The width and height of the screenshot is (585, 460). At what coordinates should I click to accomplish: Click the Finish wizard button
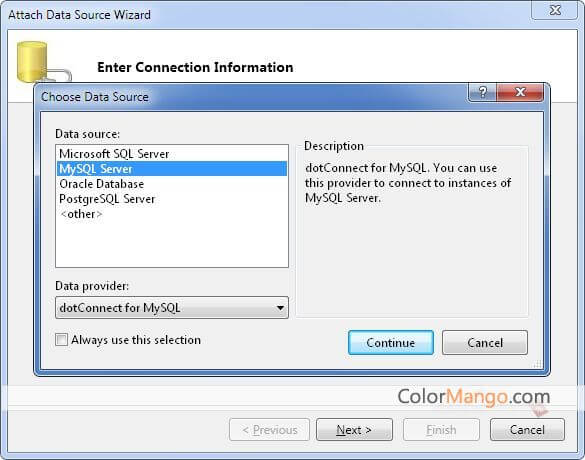(x=441, y=430)
